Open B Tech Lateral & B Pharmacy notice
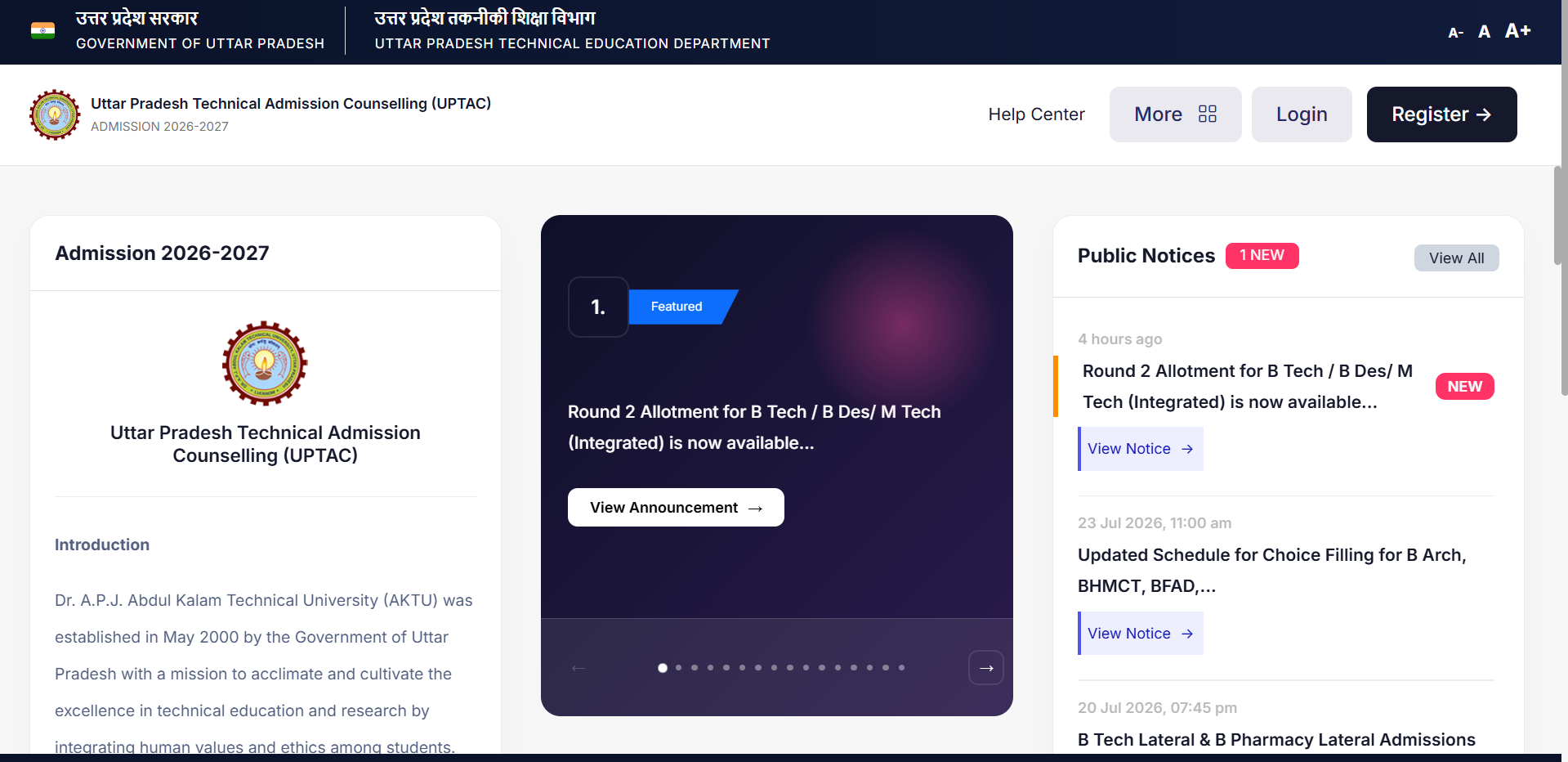The height and width of the screenshot is (762, 1568). 1276,740
